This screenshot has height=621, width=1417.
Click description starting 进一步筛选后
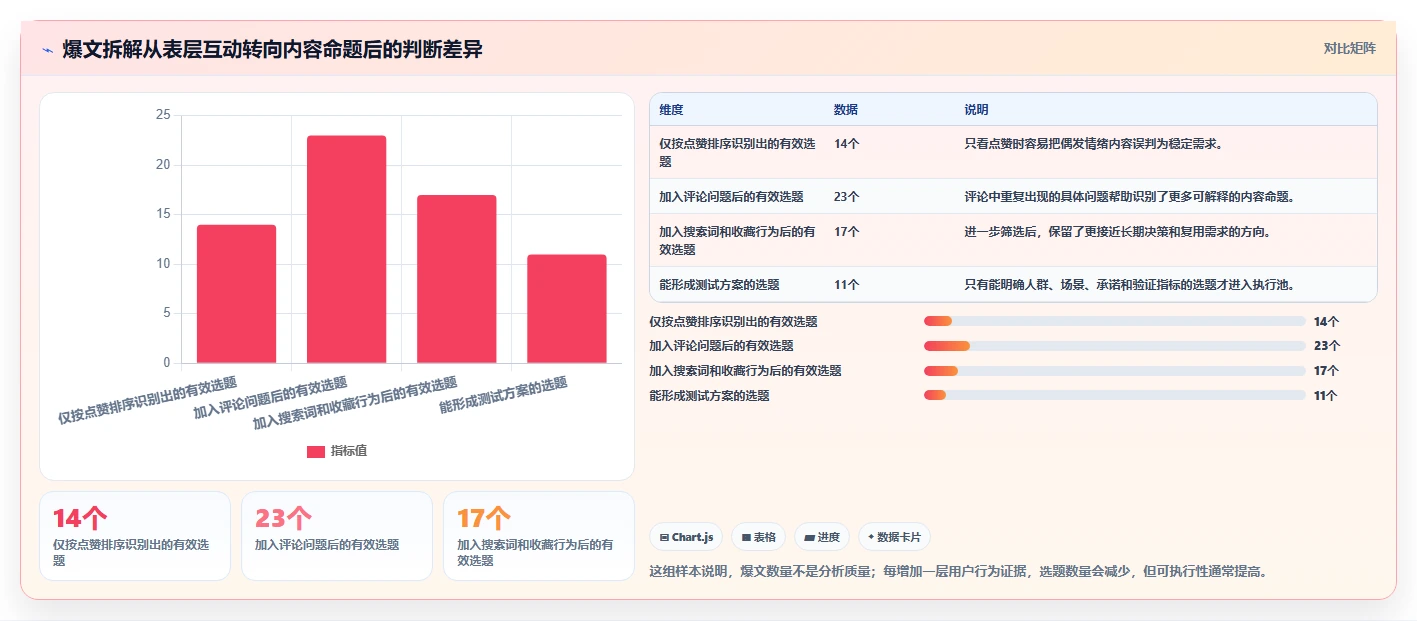pos(1118,232)
